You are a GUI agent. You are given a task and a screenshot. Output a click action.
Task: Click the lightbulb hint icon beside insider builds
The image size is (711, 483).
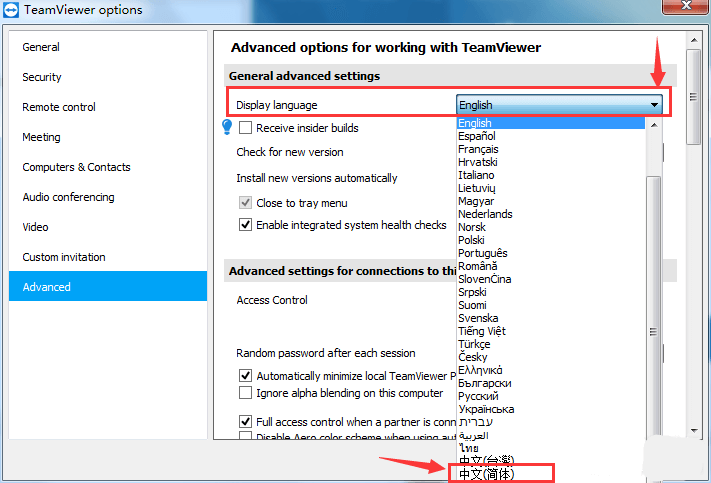(x=227, y=127)
